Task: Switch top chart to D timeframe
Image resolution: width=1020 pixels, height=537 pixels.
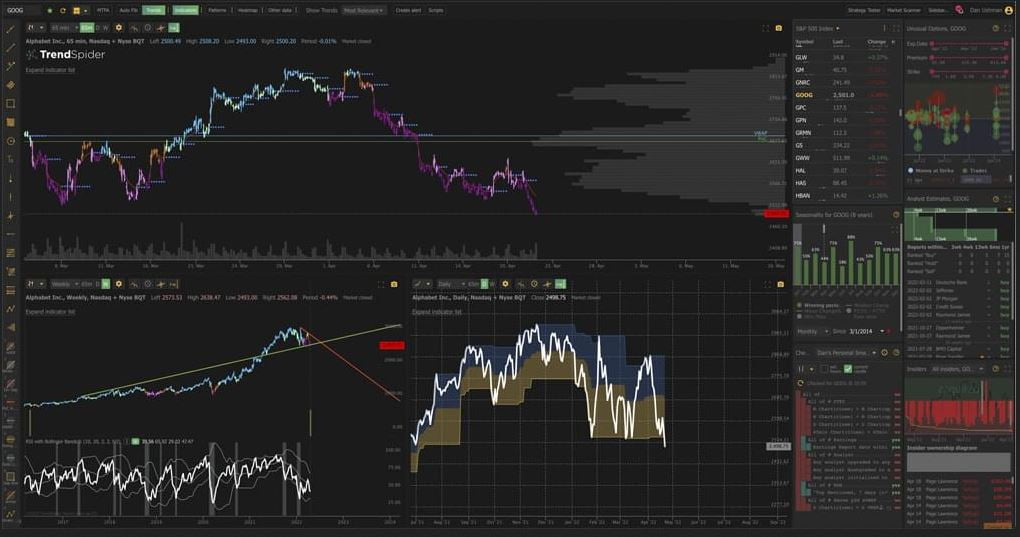Action: point(98,28)
